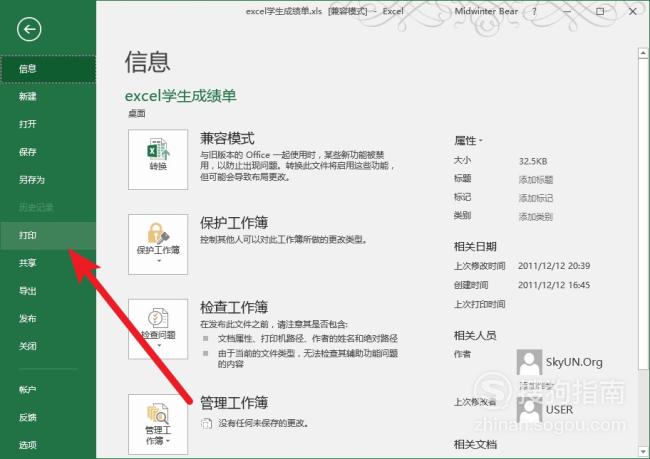The image size is (650, 459).
Task: Select the 信息 (Info) menu item
Action: coord(48,69)
